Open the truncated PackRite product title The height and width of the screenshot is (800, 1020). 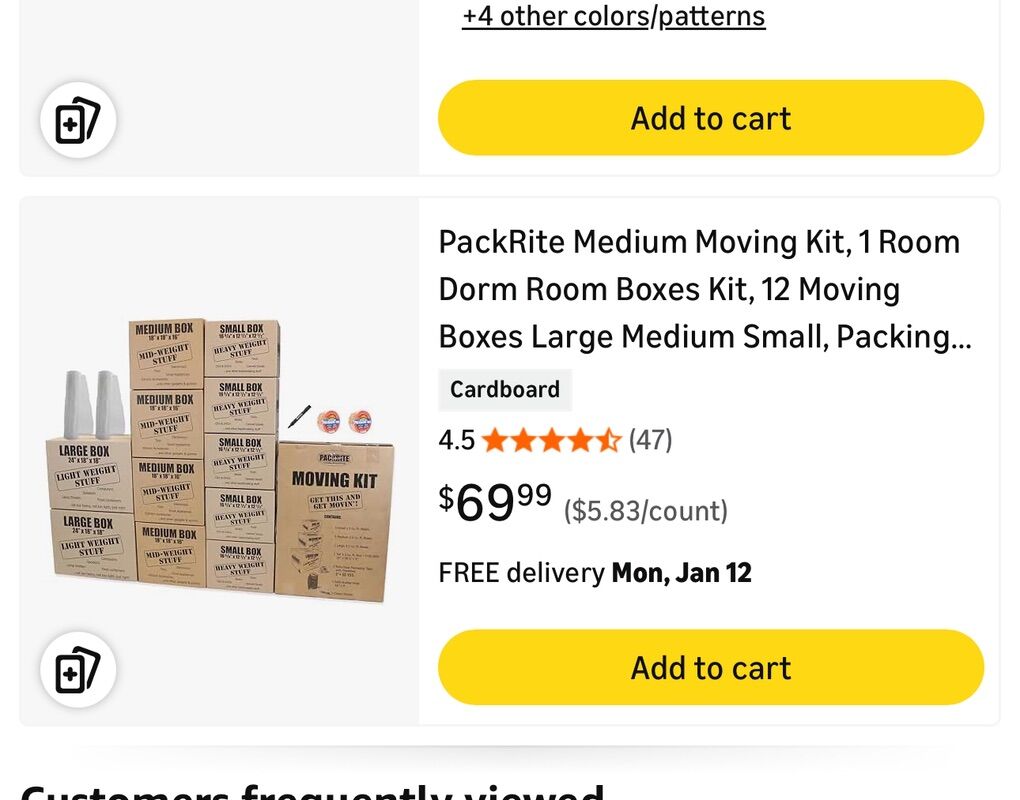(x=700, y=289)
